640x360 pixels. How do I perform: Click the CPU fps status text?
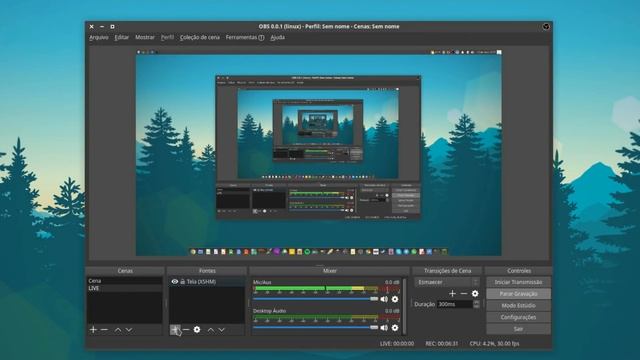(x=494, y=344)
